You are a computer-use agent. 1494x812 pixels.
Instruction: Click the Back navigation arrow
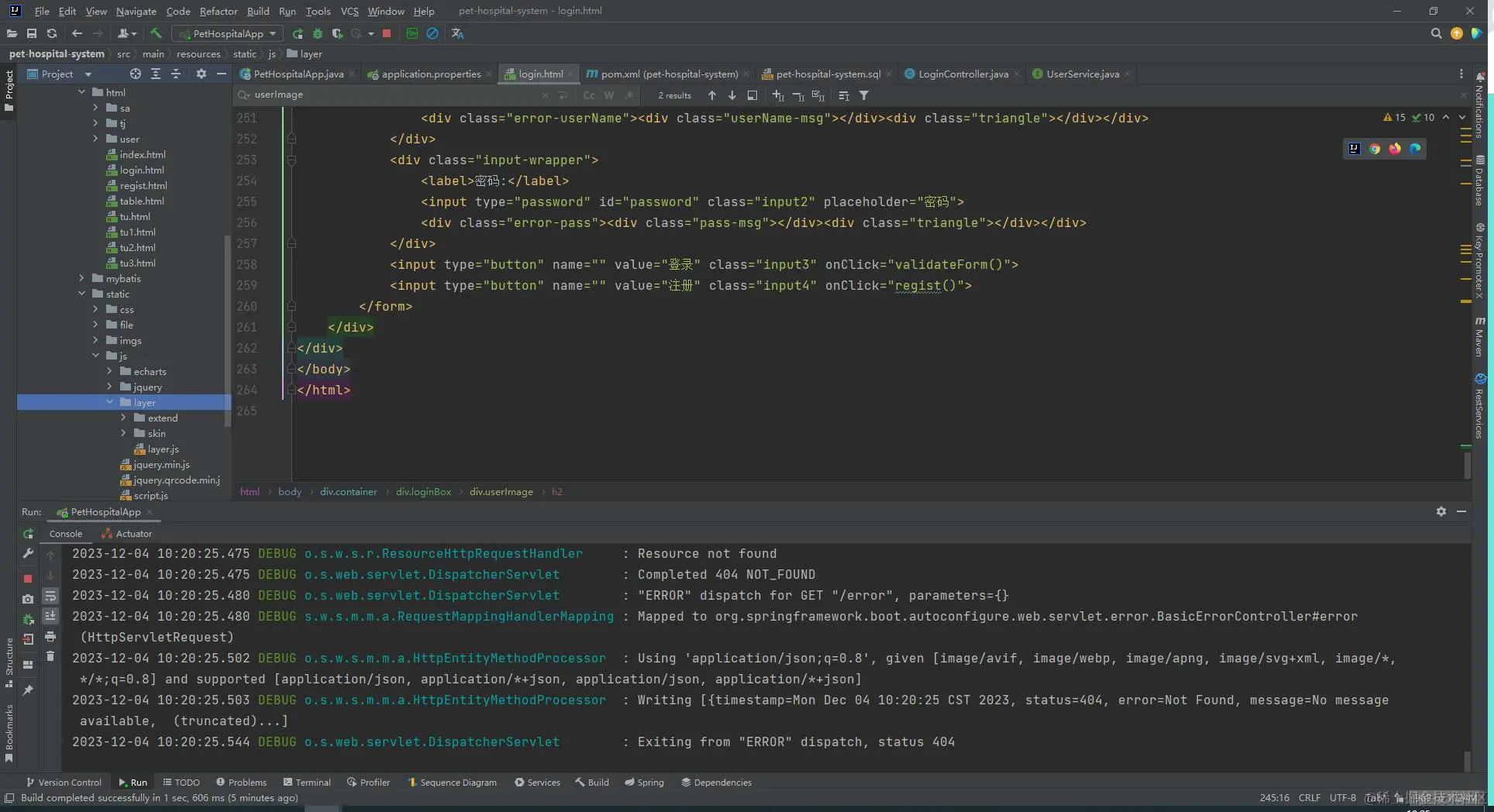pos(77,33)
